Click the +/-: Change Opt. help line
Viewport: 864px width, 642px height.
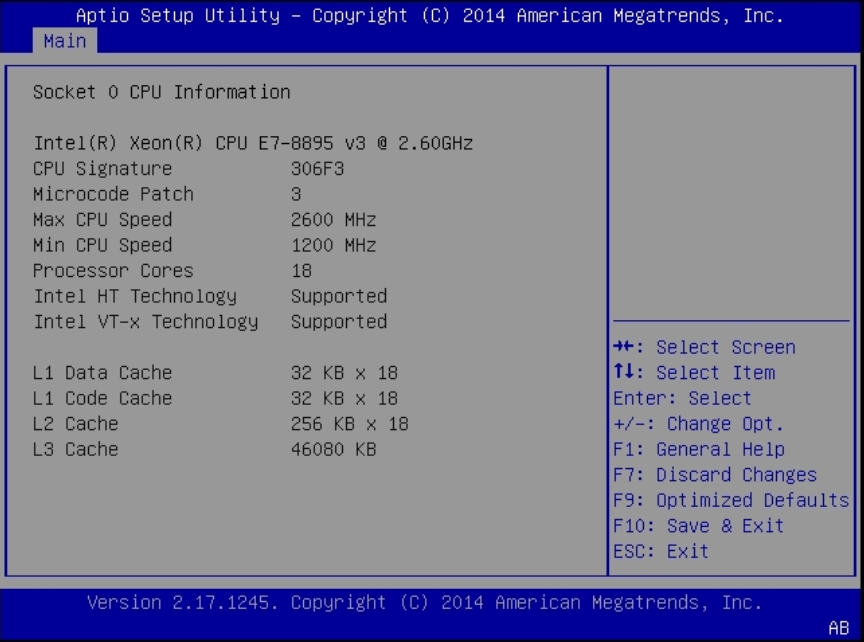click(x=699, y=424)
